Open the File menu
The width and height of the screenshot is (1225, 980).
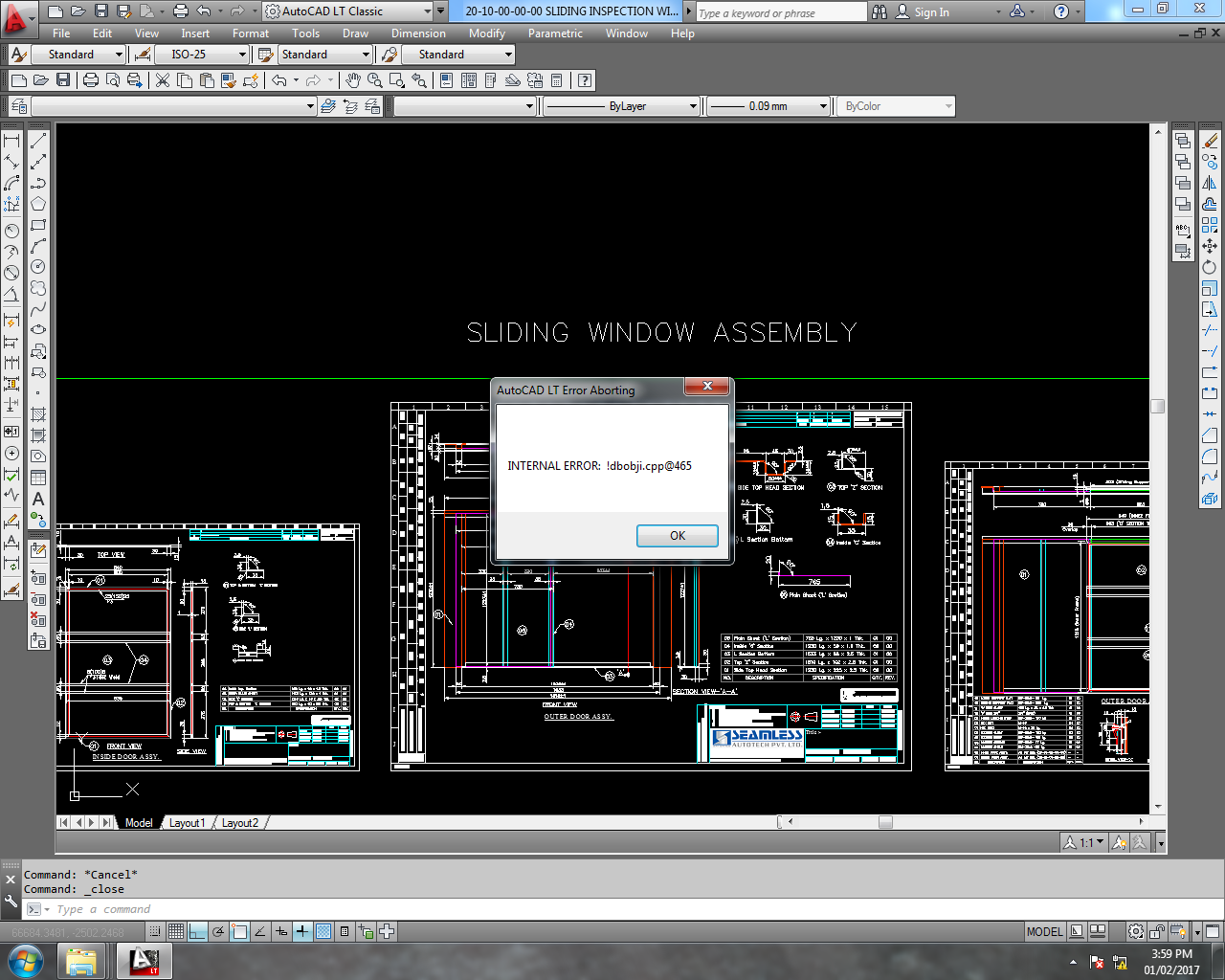[x=61, y=33]
